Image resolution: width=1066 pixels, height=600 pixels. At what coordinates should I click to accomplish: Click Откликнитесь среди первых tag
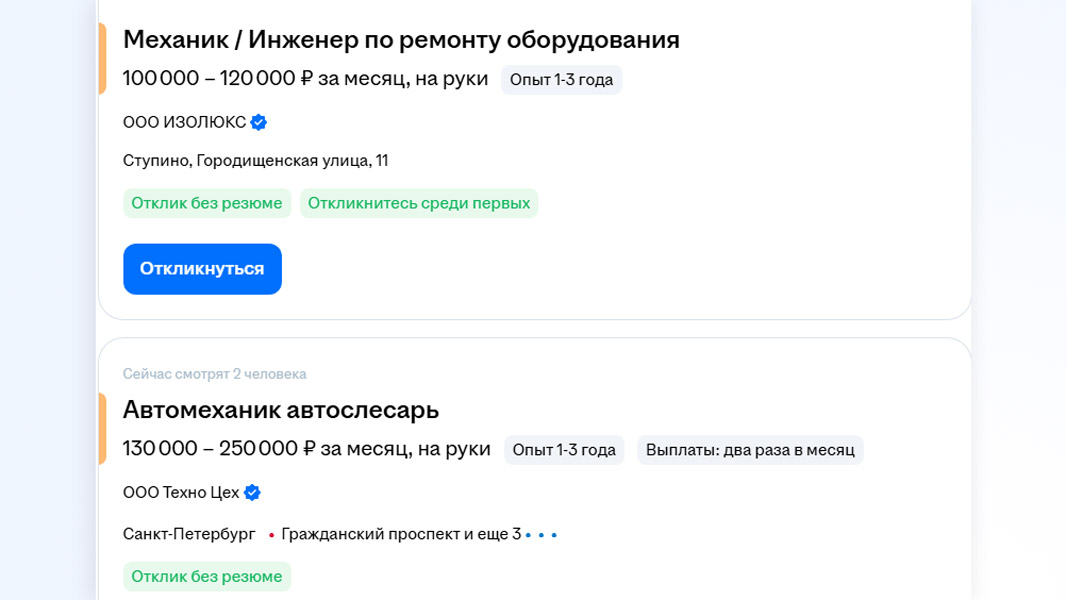(x=419, y=203)
